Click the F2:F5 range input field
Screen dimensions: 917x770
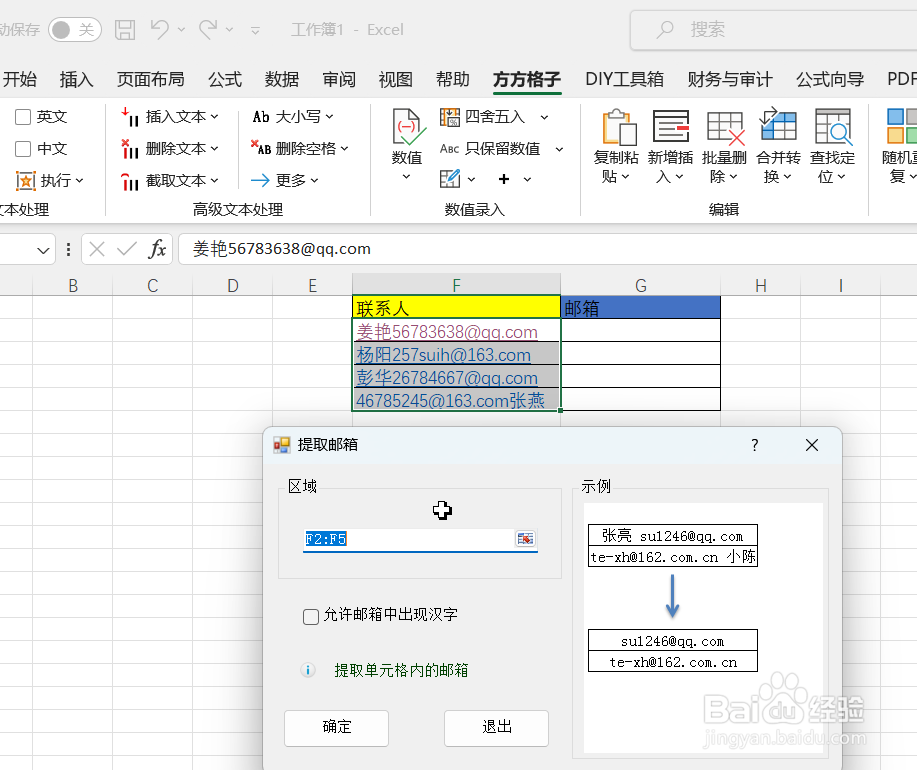[x=408, y=538]
